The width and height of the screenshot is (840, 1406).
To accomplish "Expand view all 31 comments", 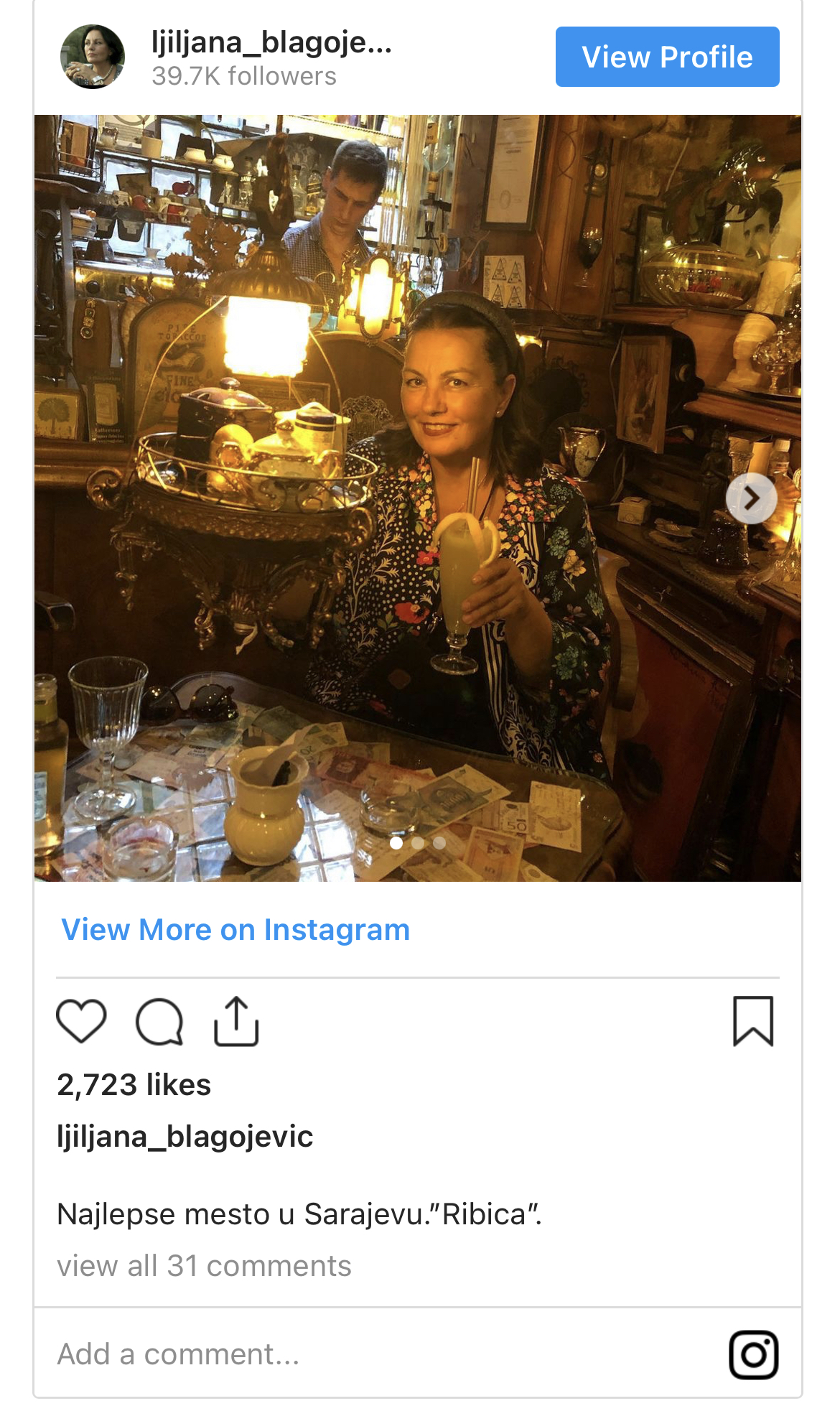I will (204, 1266).
